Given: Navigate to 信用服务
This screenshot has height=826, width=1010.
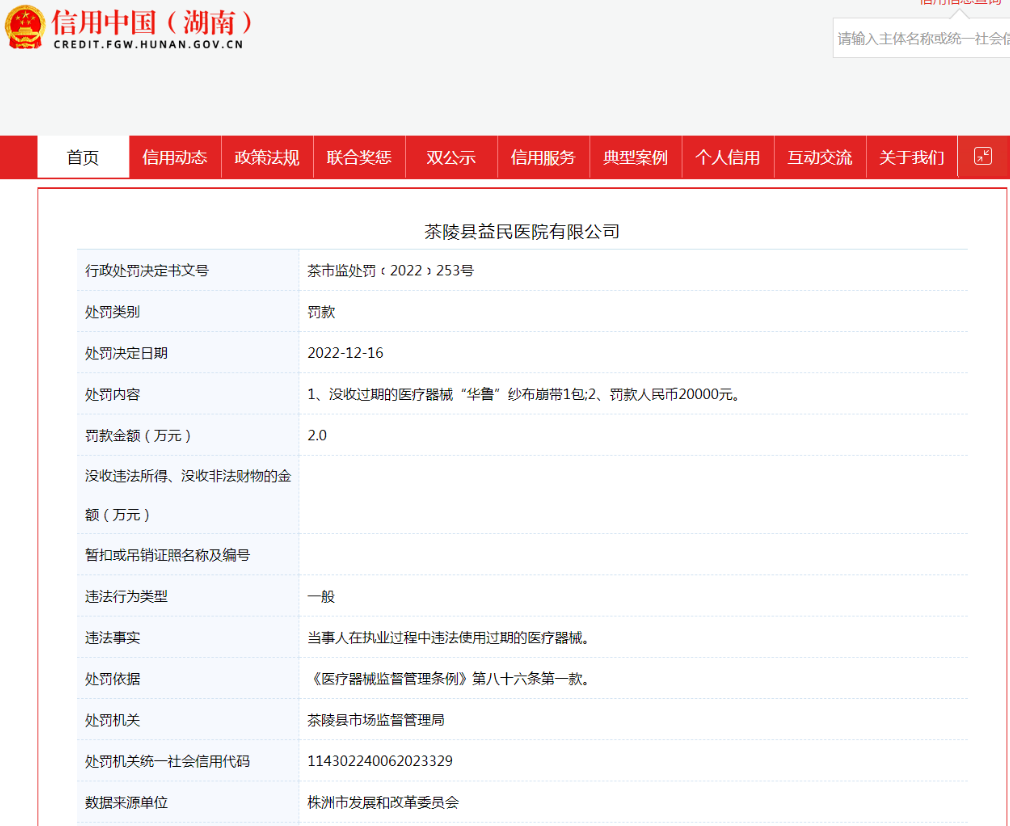Looking at the screenshot, I should pyautogui.click(x=543, y=157).
